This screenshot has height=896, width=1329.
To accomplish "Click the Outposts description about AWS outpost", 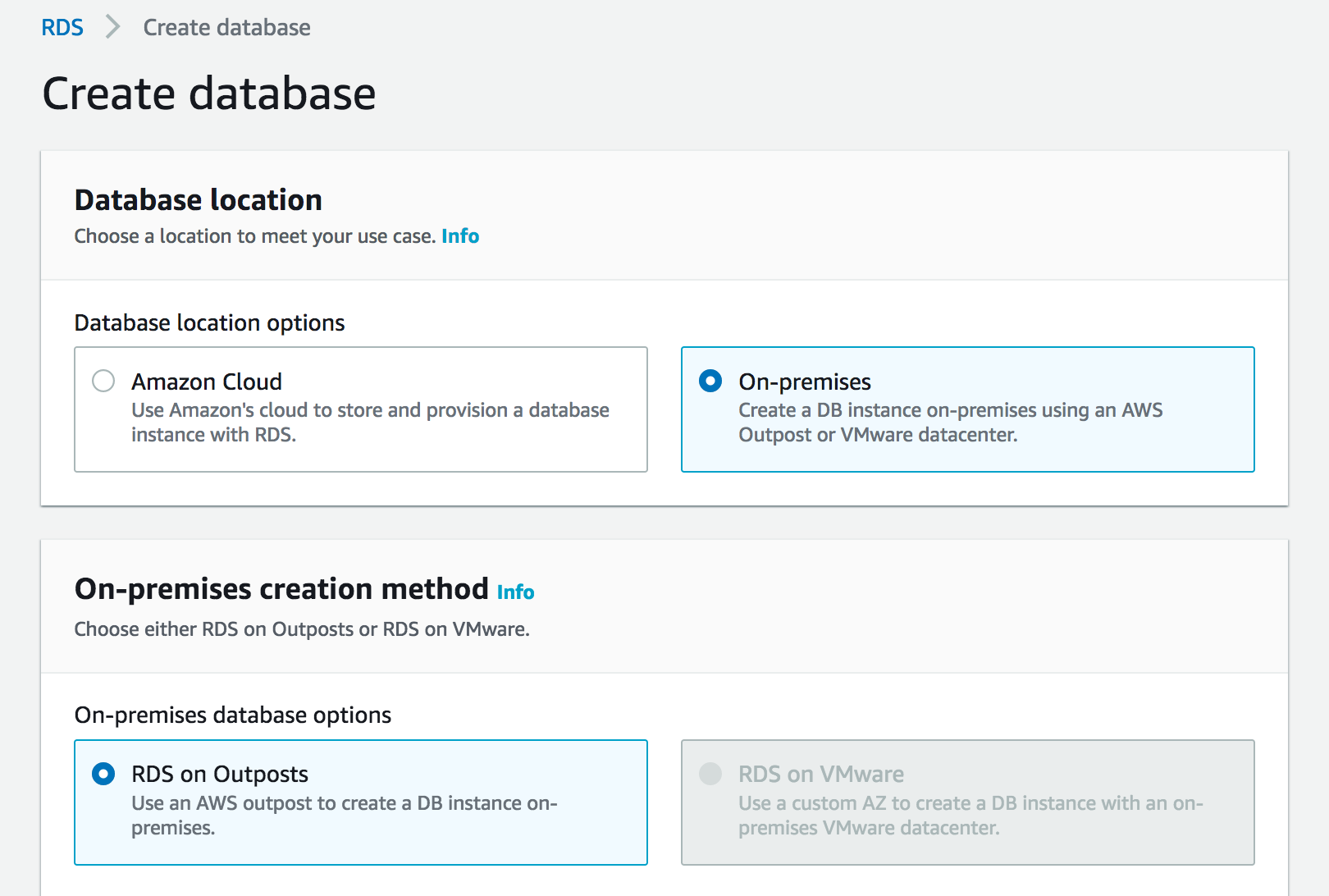I will [344, 815].
